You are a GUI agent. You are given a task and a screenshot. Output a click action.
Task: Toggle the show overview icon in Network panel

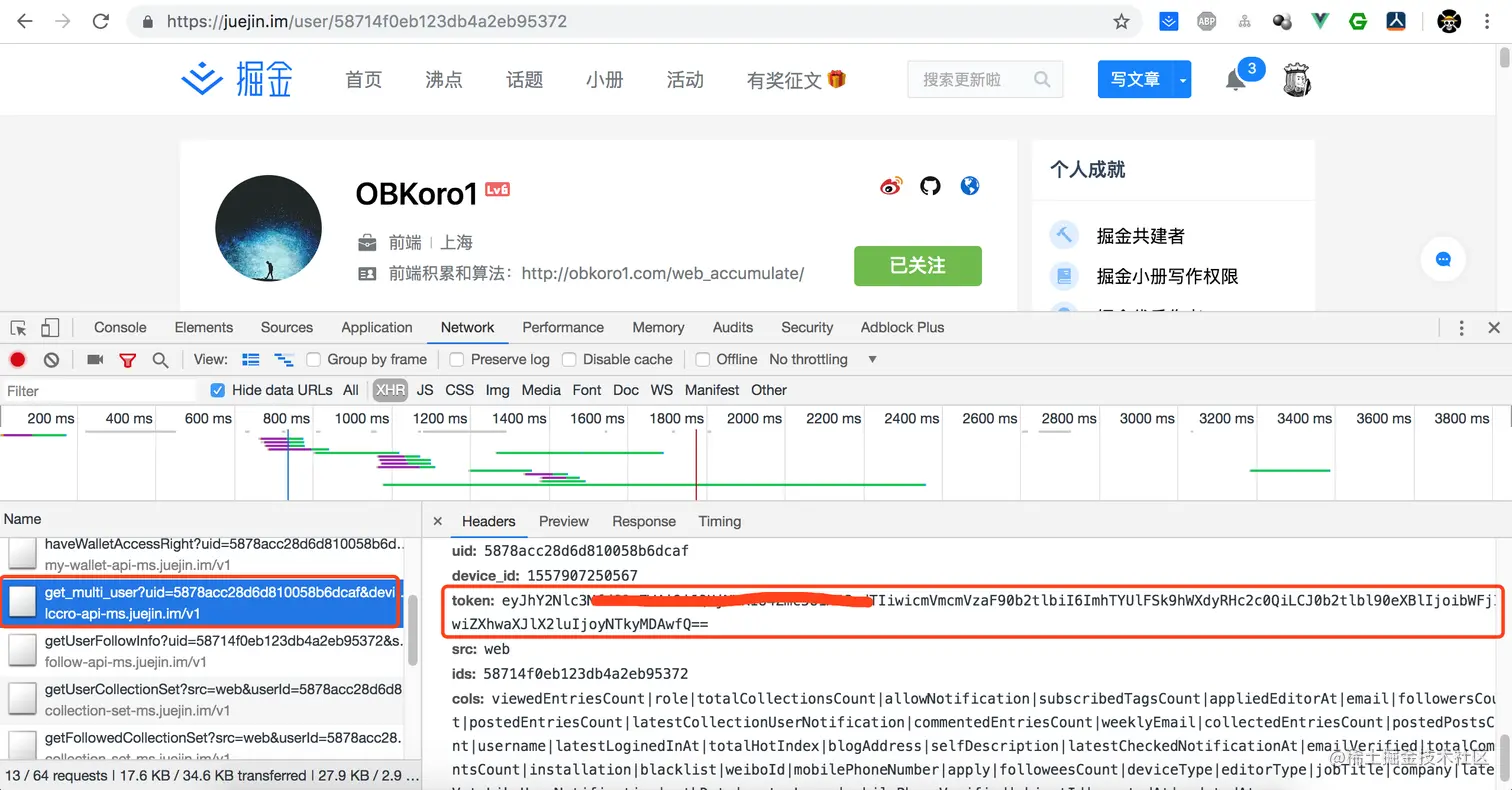(x=284, y=360)
